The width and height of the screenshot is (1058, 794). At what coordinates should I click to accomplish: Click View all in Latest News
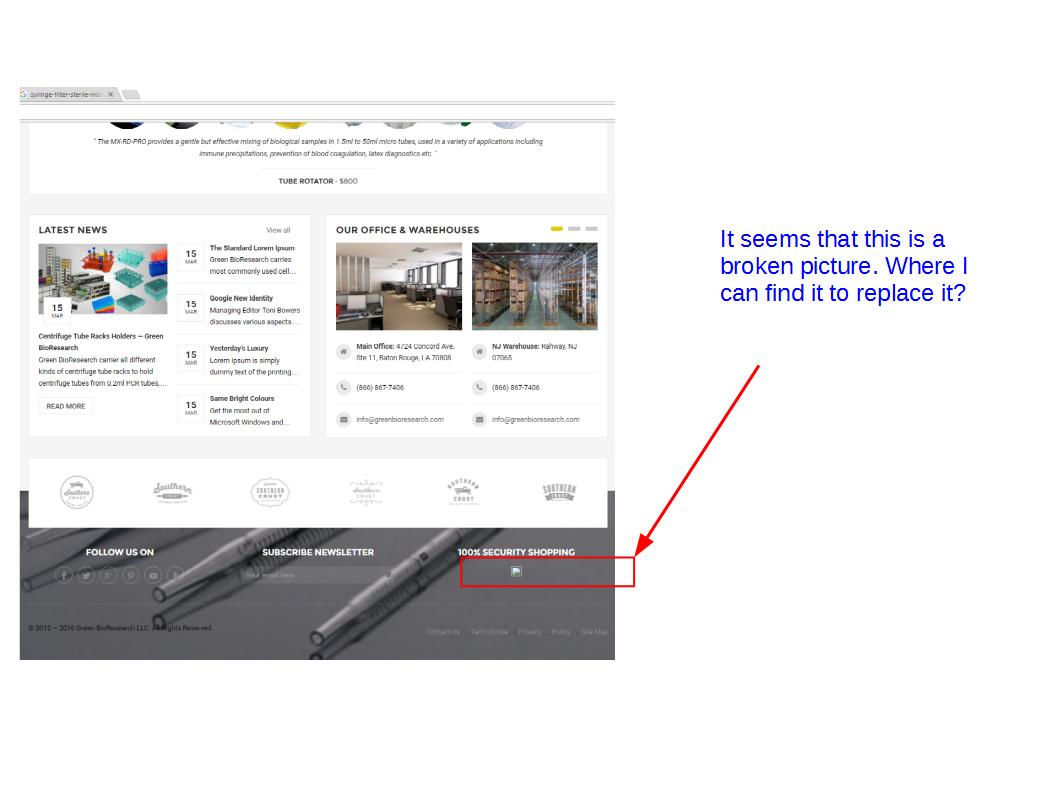coord(278,230)
